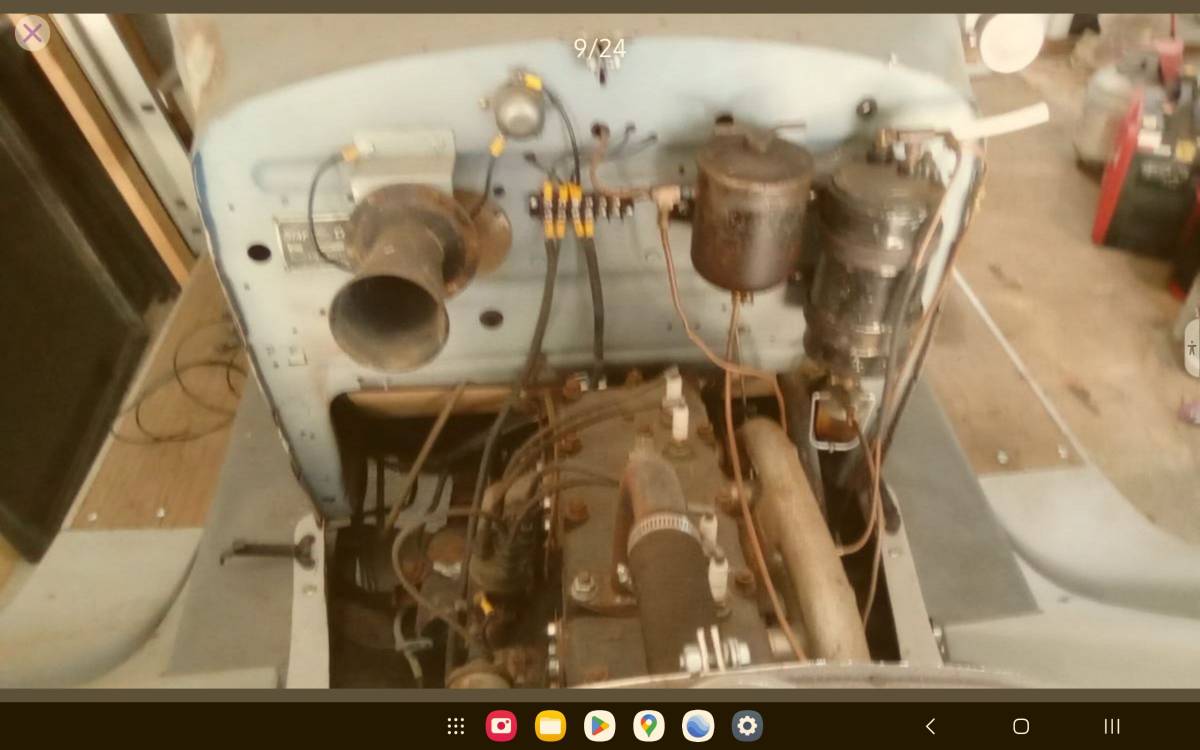Open the yellow My Files folder app

[x=550, y=726]
